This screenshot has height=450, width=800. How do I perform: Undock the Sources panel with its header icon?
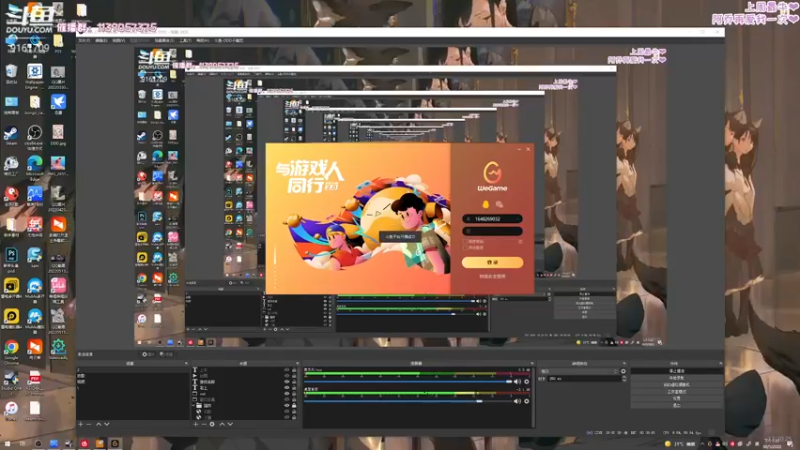(x=297, y=363)
